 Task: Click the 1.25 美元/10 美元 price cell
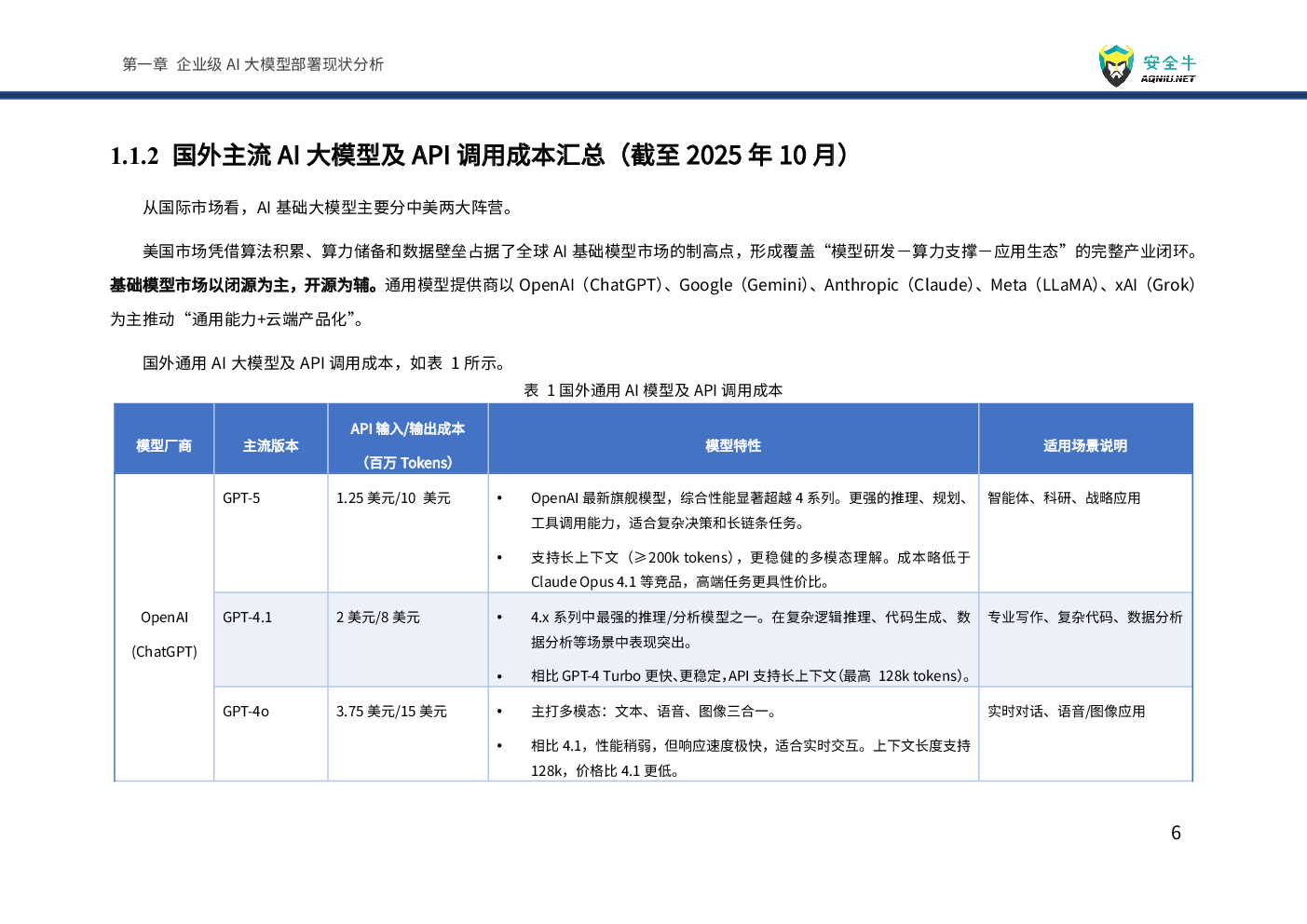click(x=393, y=498)
